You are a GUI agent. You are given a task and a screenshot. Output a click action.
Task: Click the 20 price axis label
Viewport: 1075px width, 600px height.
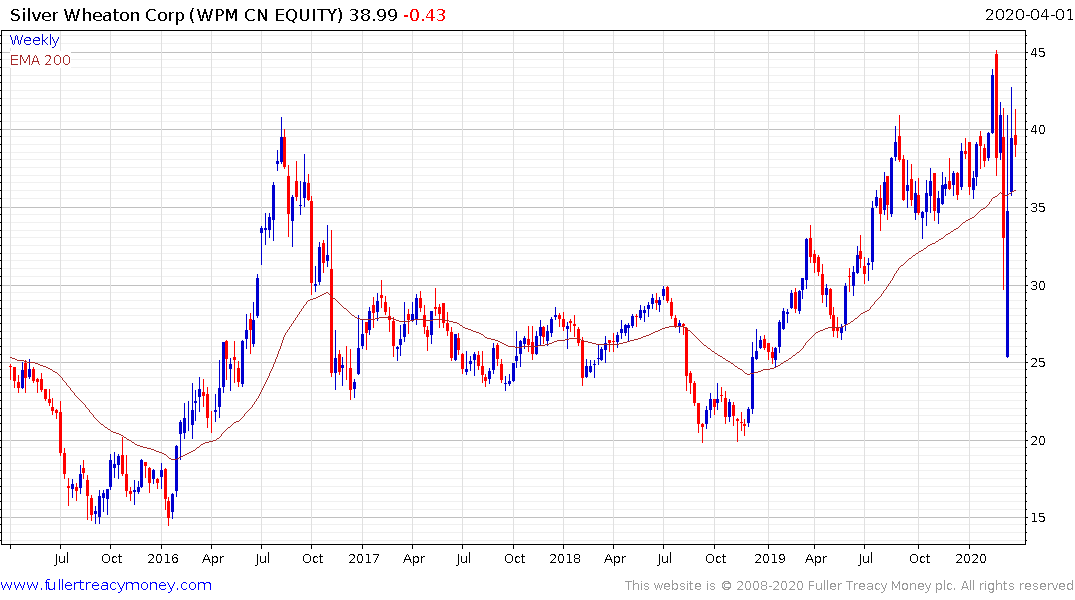click(x=1037, y=440)
